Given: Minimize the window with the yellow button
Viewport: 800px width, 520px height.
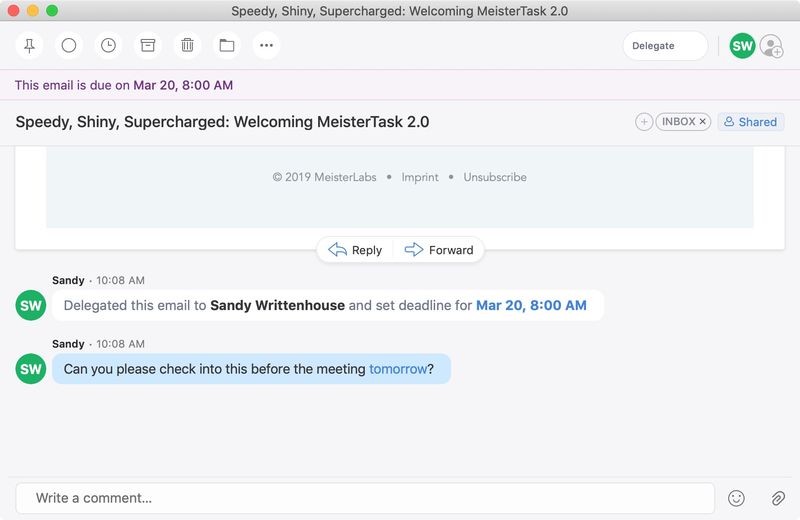Looking at the screenshot, I should tap(33, 11).
